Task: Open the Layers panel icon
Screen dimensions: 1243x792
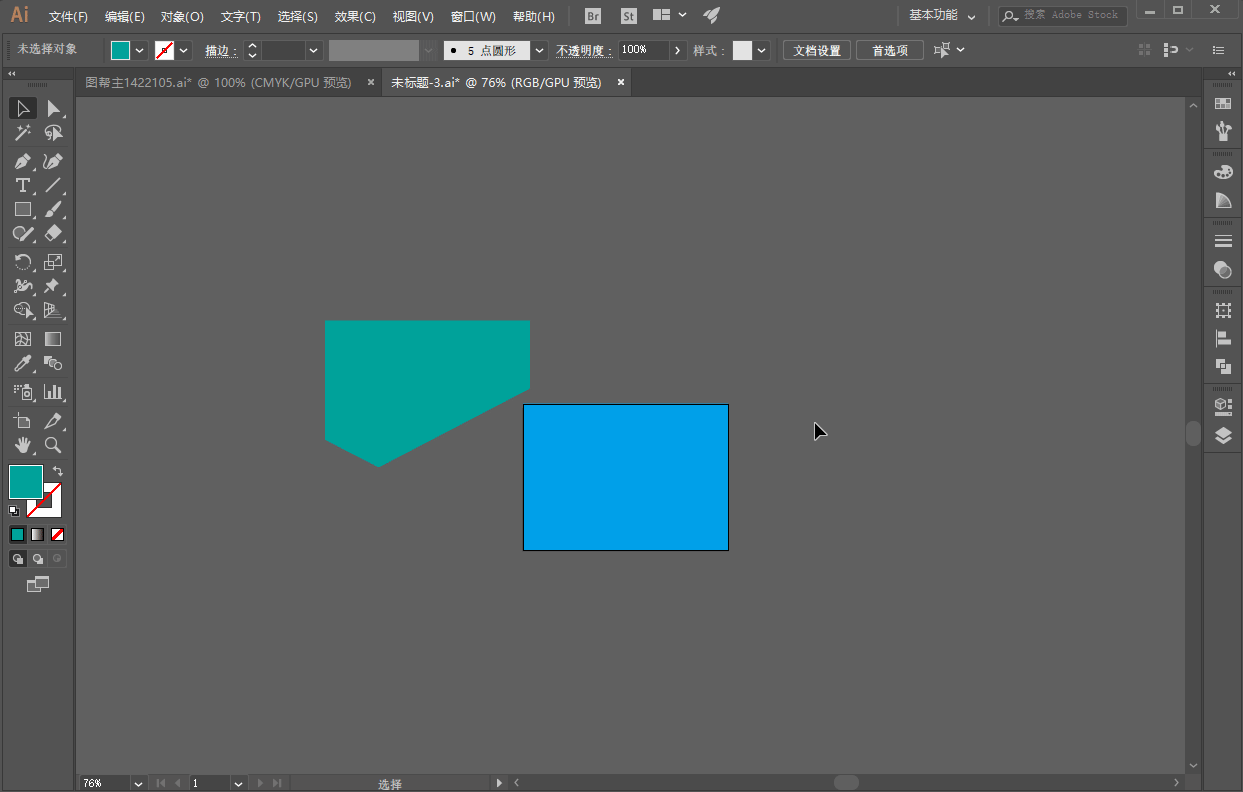Action: click(1222, 435)
